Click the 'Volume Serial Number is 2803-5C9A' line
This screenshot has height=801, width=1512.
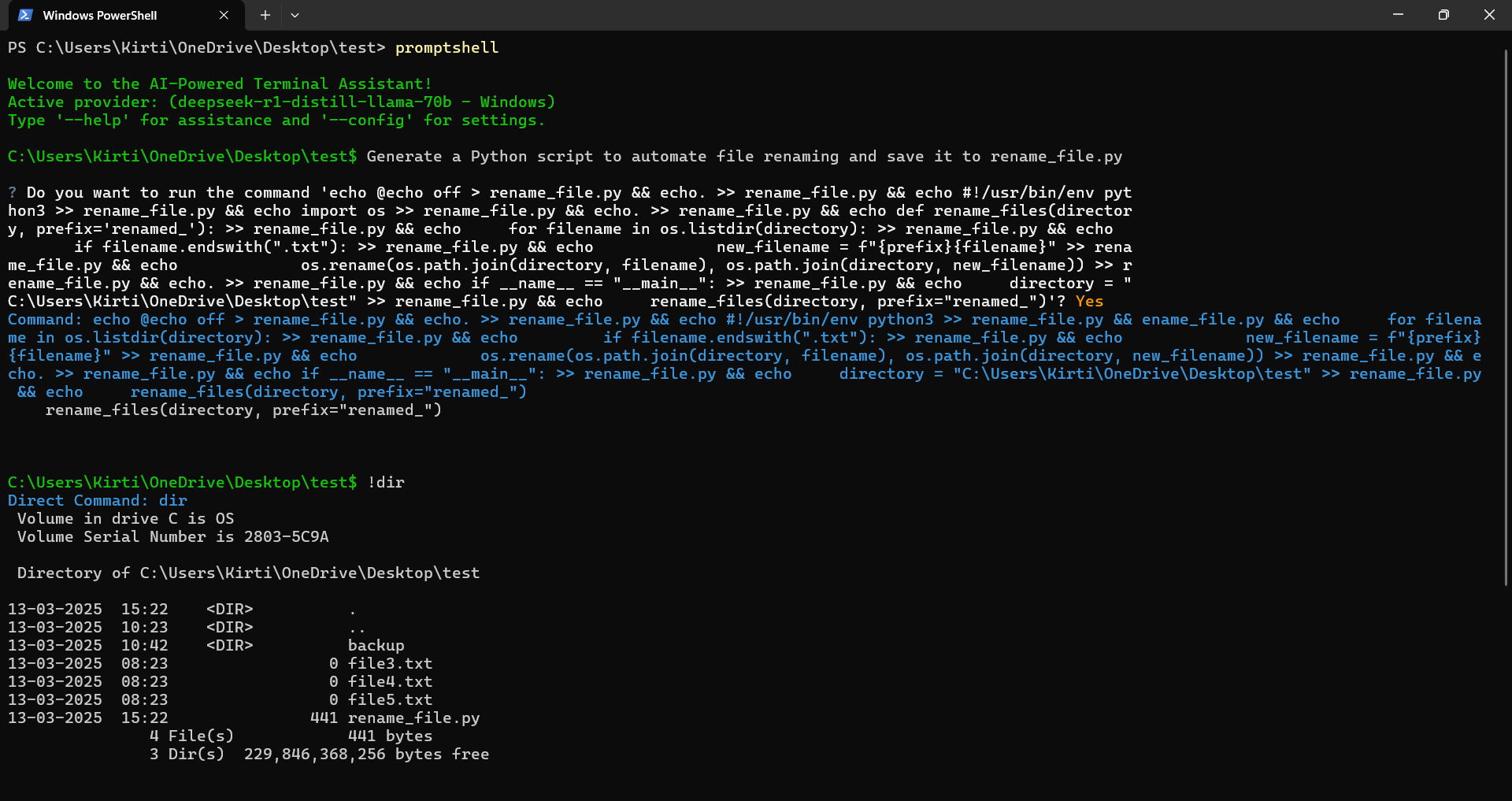point(173,537)
